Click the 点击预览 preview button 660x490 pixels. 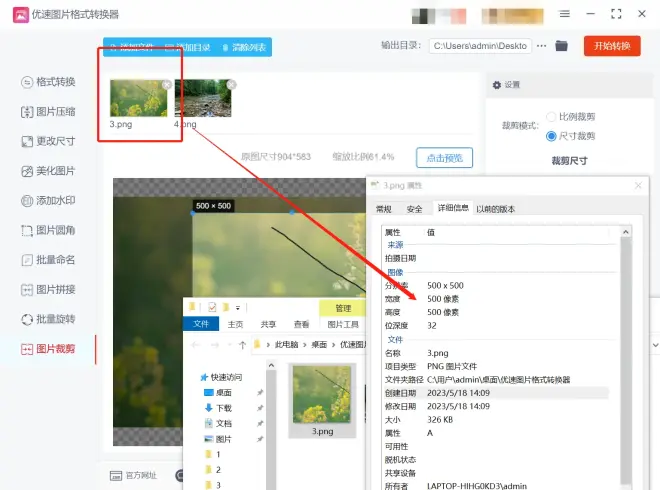pyautogui.click(x=444, y=158)
